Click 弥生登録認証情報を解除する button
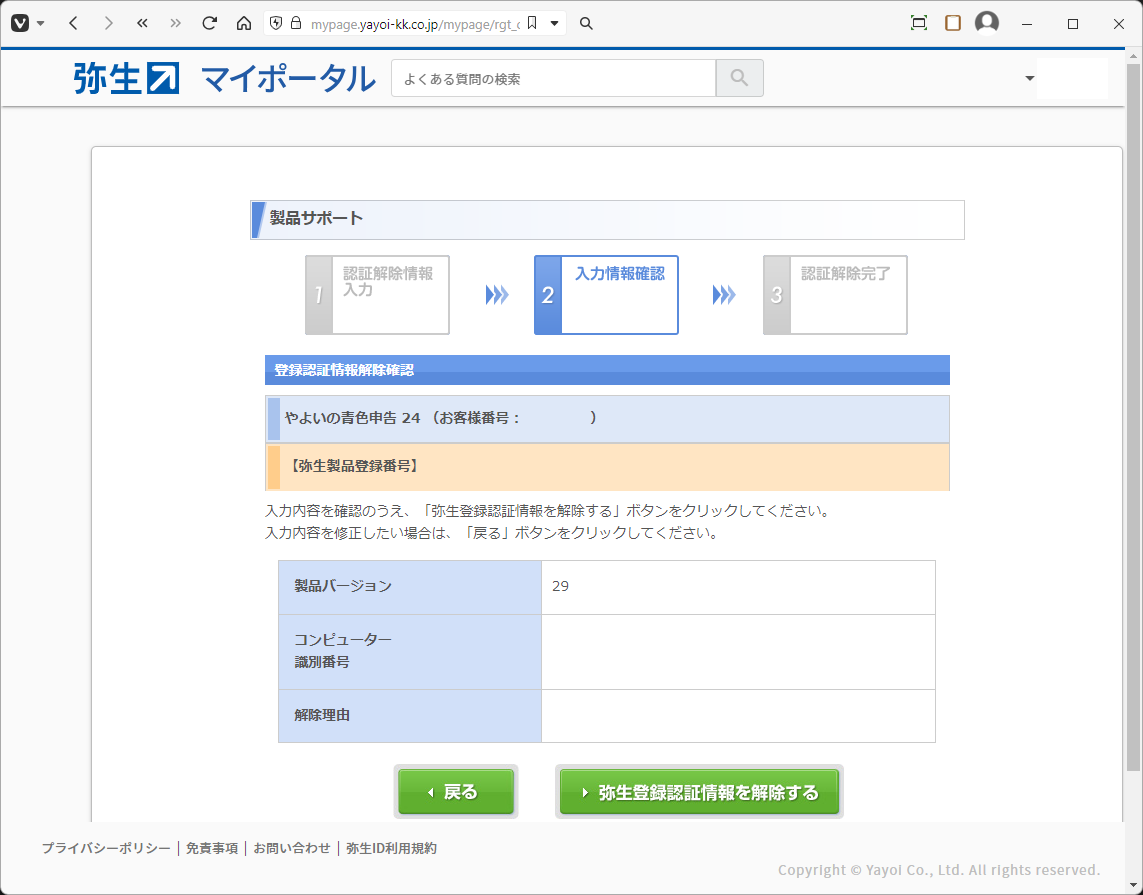This screenshot has width=1143, height=895. tap(699, 792)
